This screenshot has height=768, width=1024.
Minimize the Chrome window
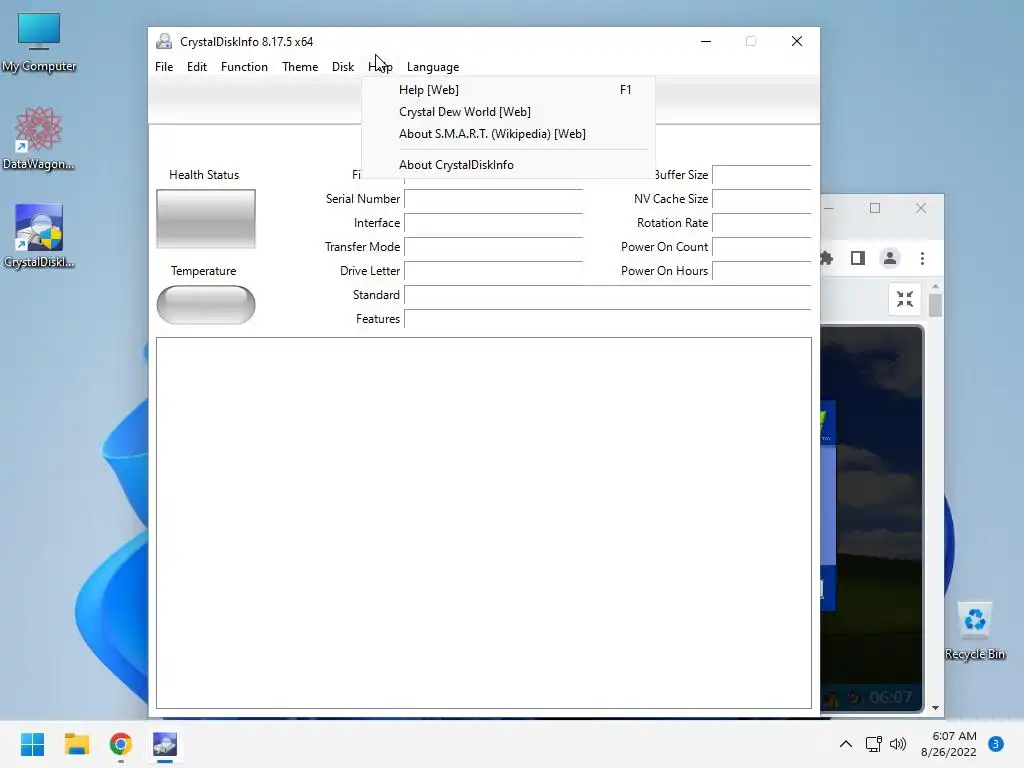click(x=829, y=208)
